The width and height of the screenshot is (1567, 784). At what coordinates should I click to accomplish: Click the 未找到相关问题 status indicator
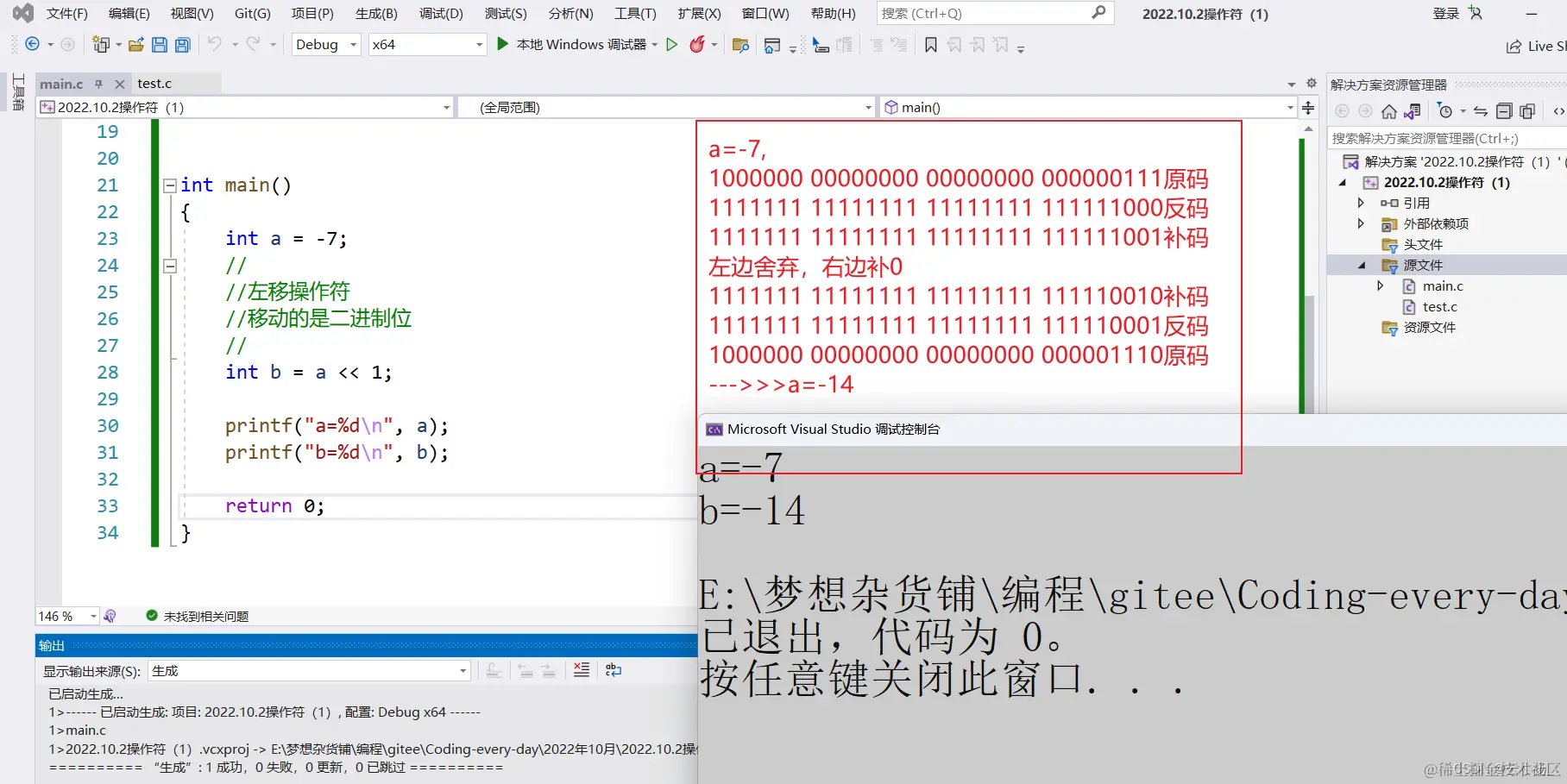point(198,616)
